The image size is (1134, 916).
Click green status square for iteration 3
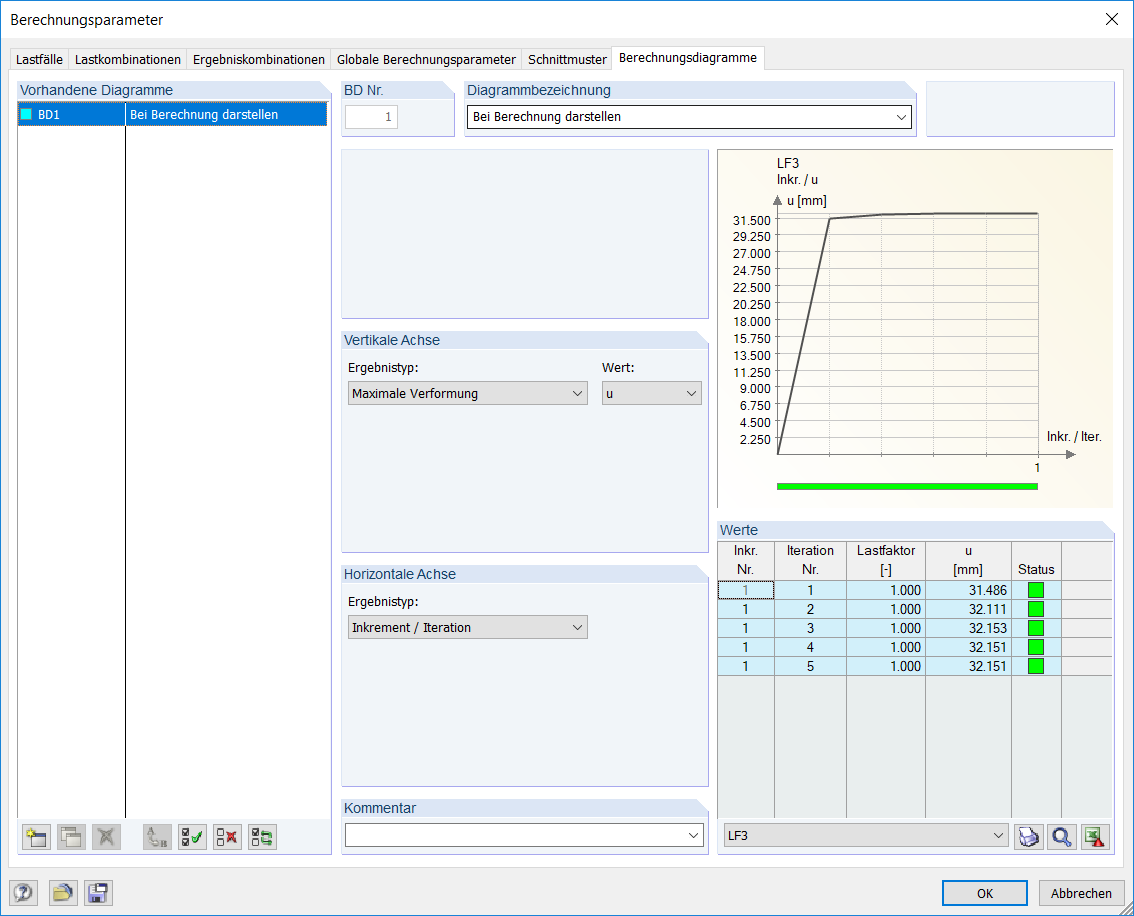[x=1036, y=628]
